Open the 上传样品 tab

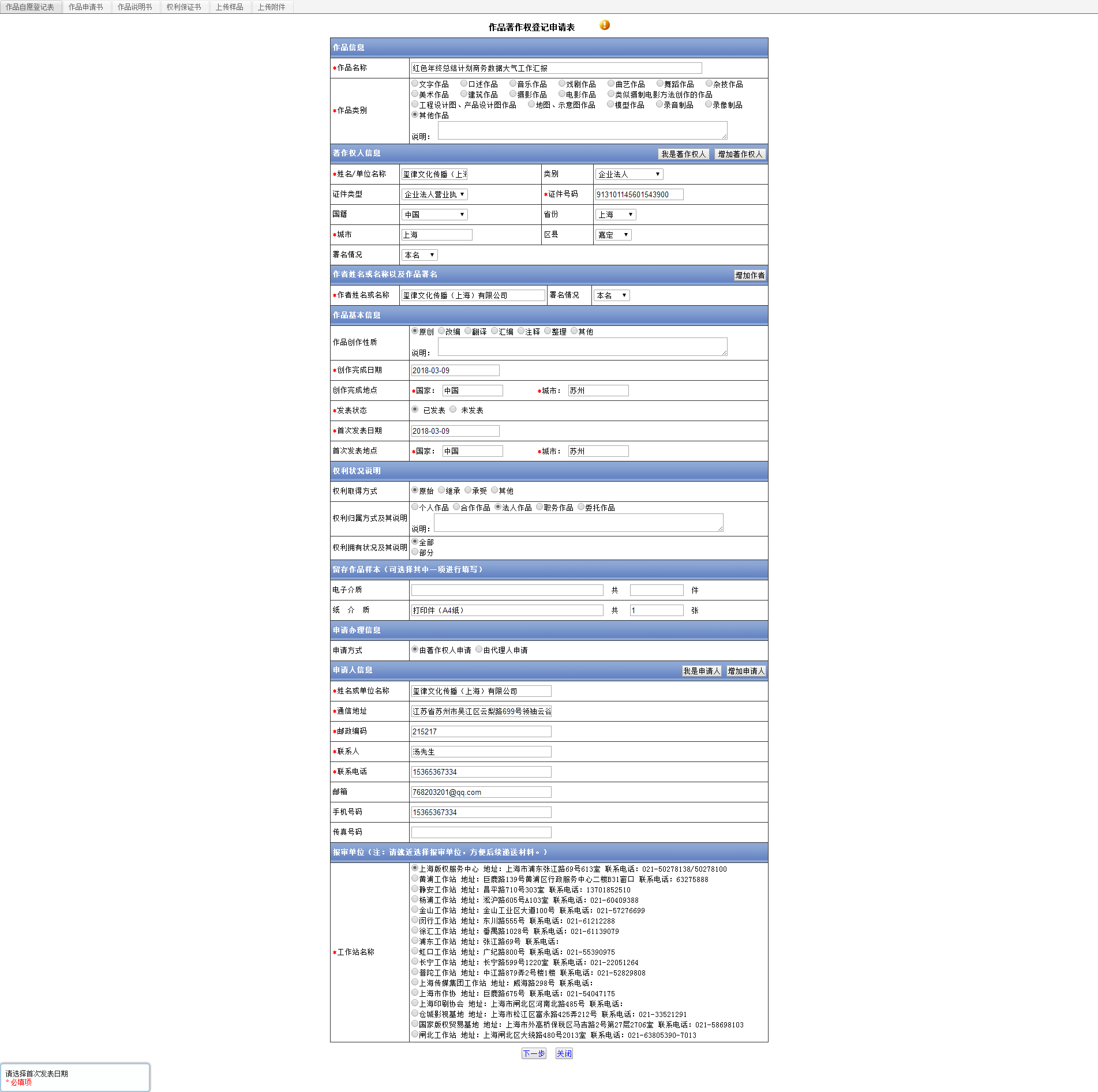(229, 7)
